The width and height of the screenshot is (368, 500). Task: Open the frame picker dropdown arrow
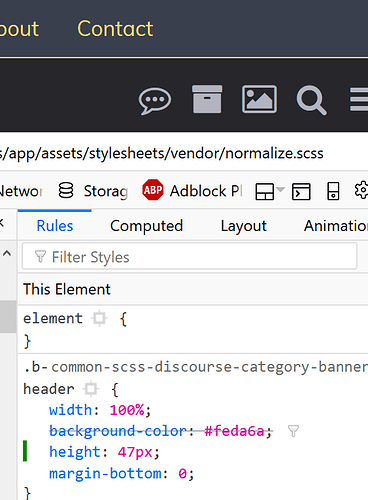click(281, 190)
